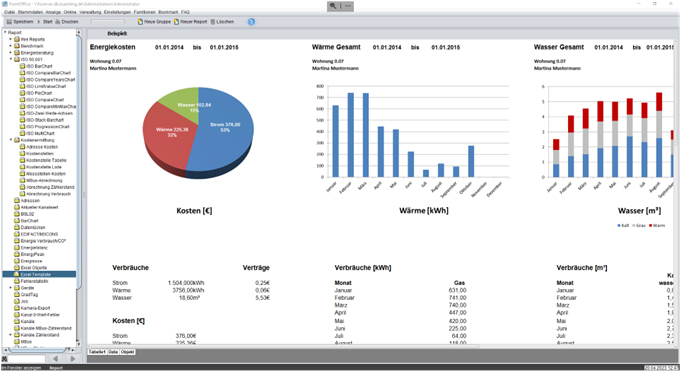
Task: Open the Verwaltung menu
Action: pyautogui.click(x=90, y=12)
